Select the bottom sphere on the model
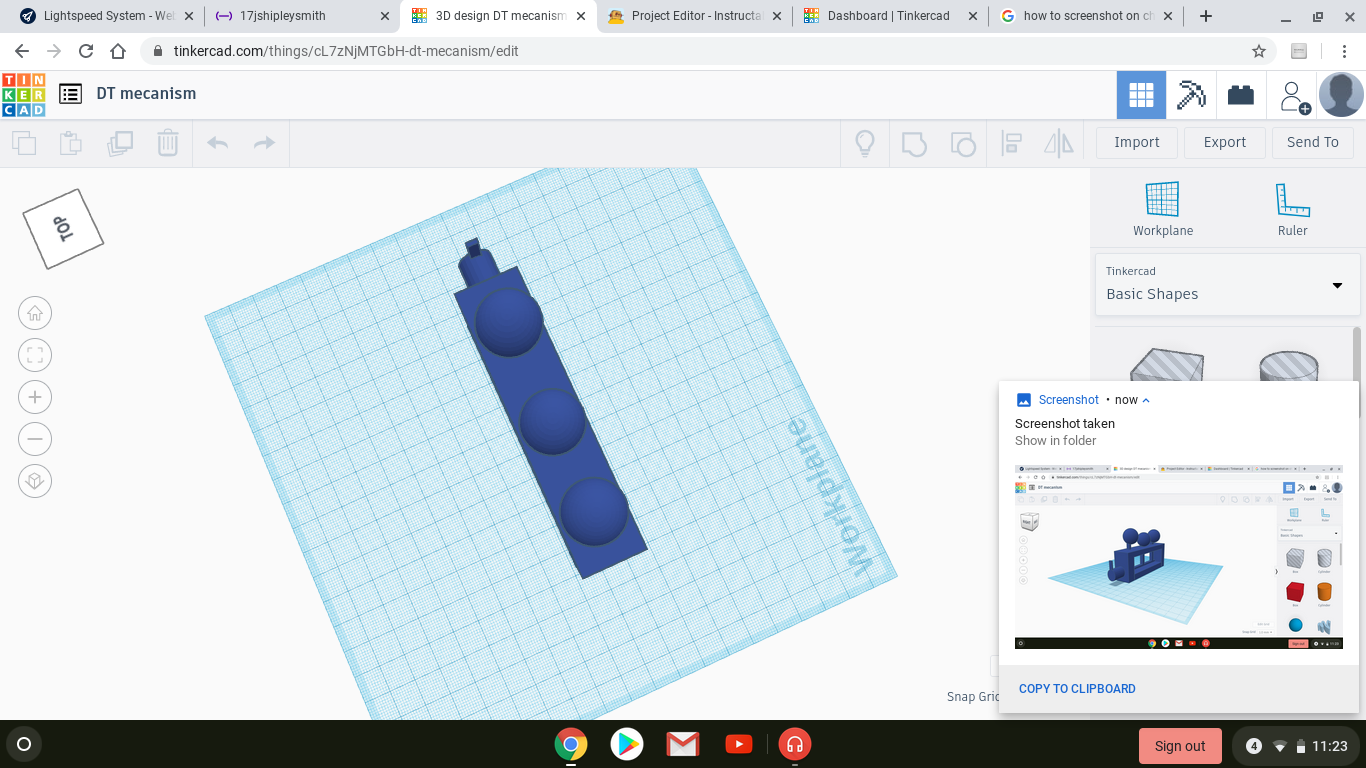 click(594, 511)
